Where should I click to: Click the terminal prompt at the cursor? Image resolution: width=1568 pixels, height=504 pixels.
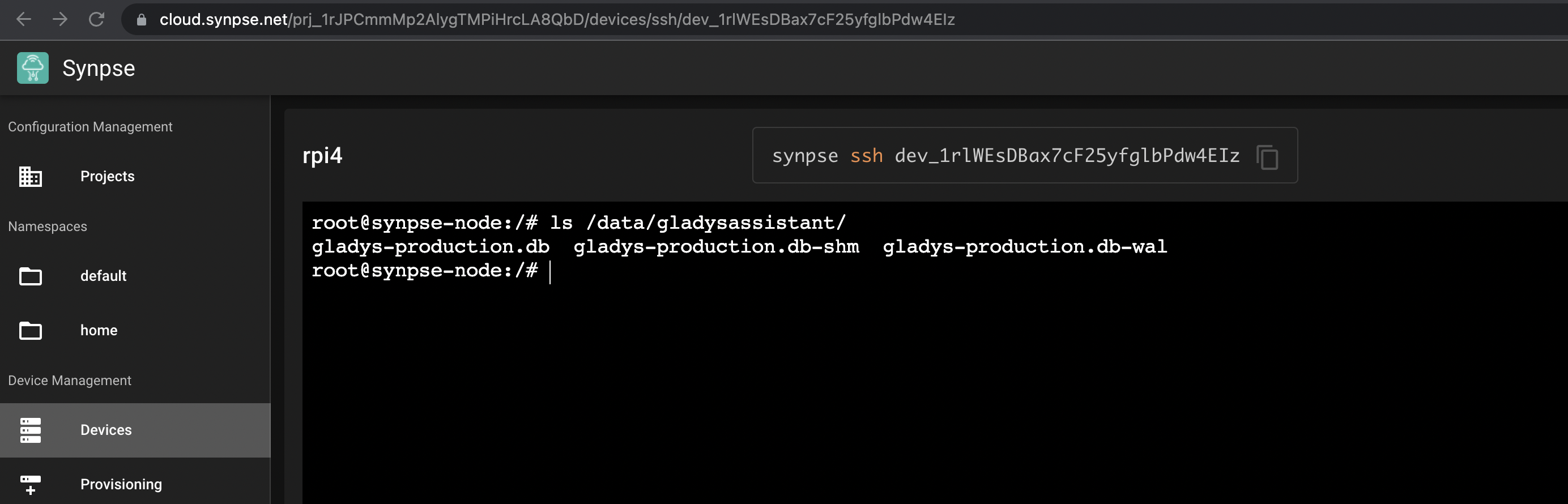pos(549,271)
